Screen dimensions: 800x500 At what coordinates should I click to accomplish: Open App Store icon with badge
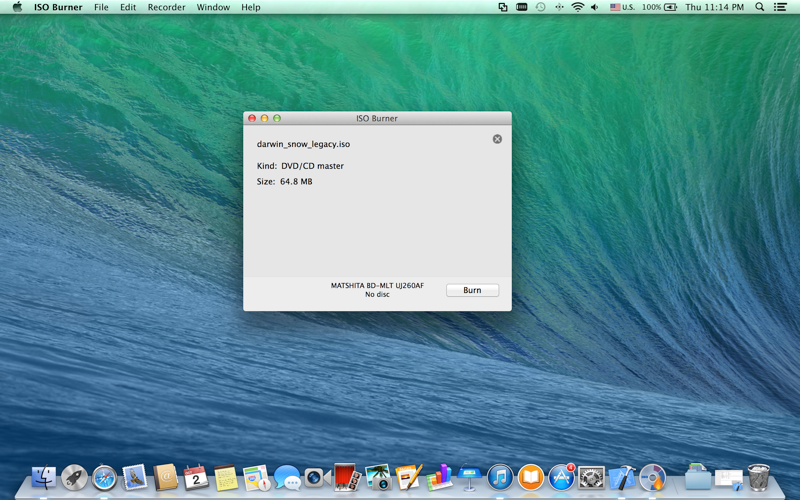561,478
